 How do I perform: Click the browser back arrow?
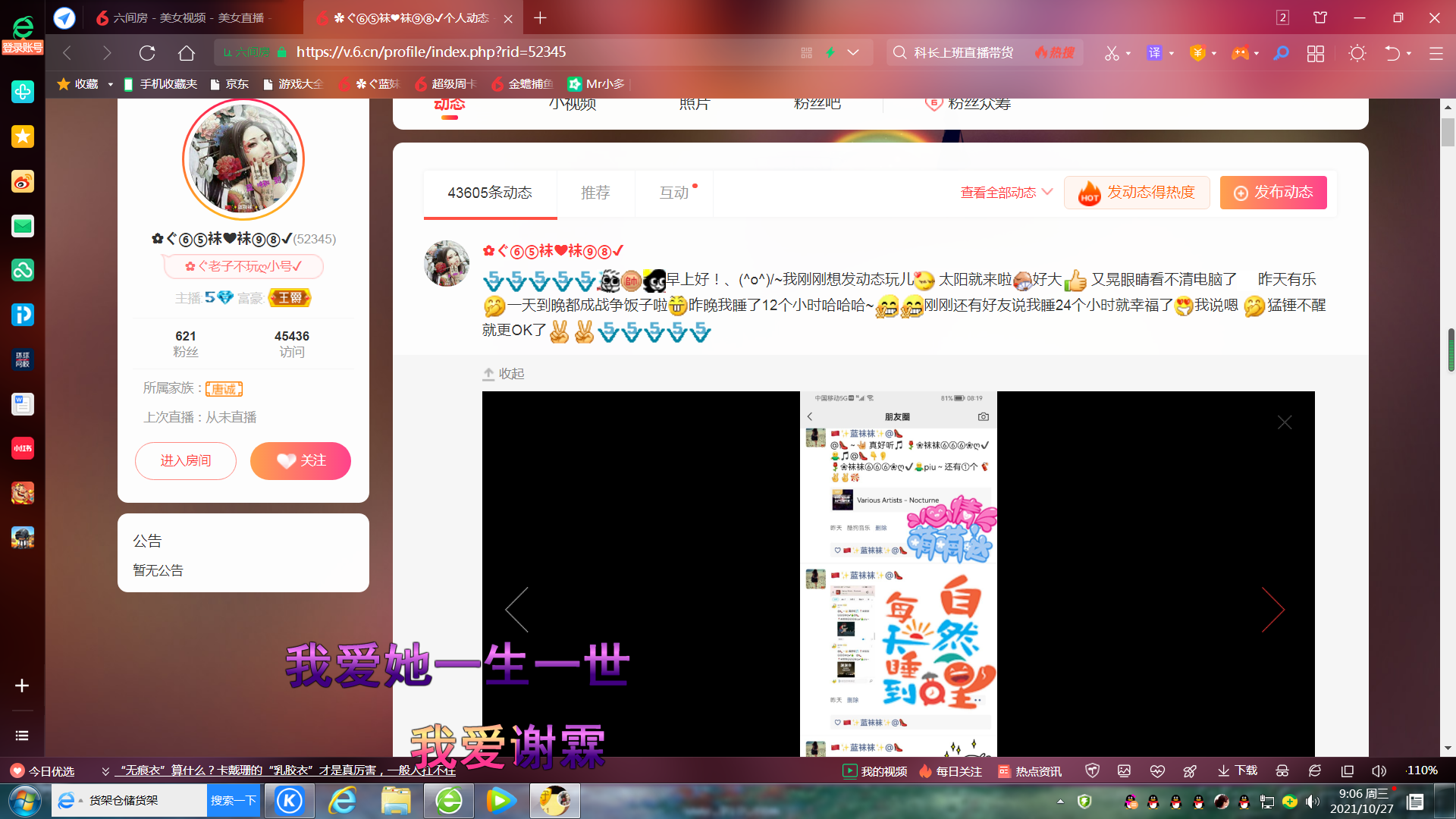67,52
